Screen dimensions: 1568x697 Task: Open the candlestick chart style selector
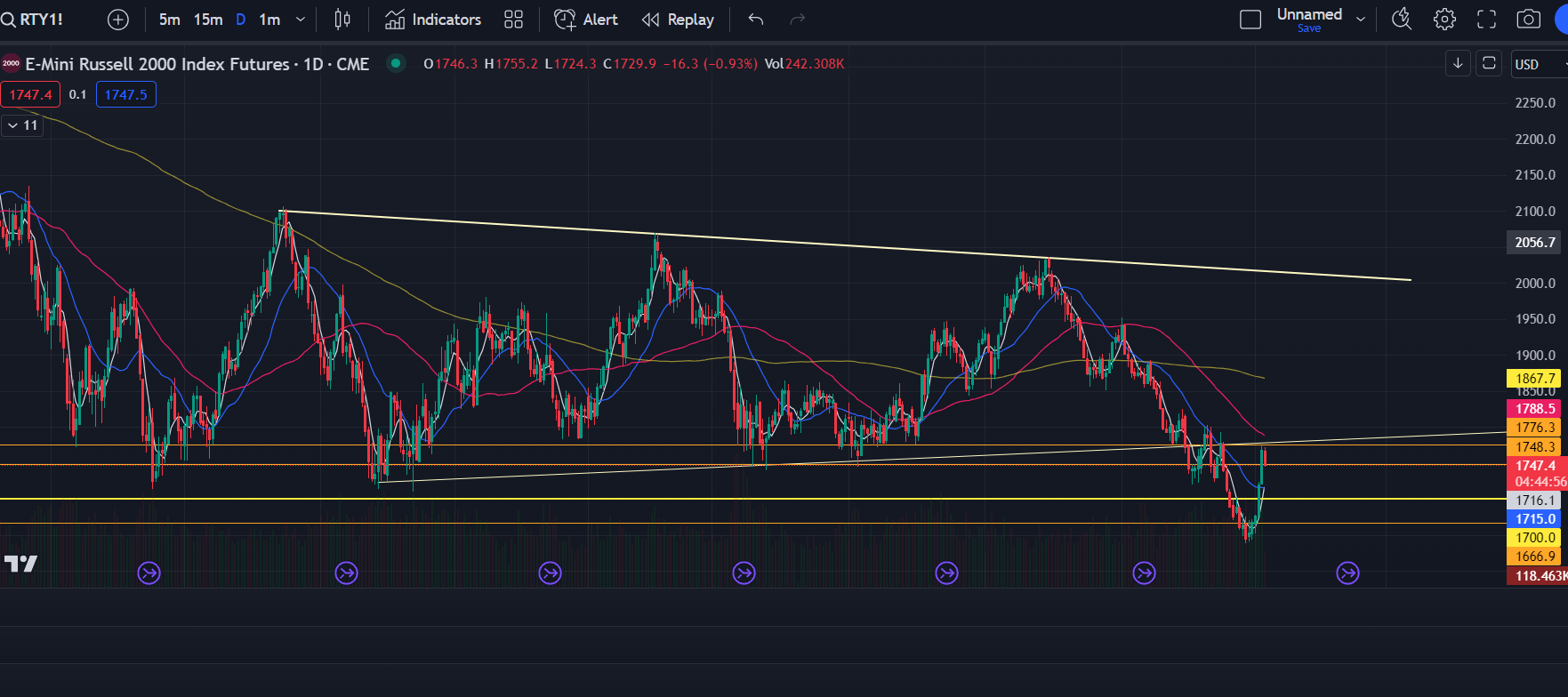[342, 20]
